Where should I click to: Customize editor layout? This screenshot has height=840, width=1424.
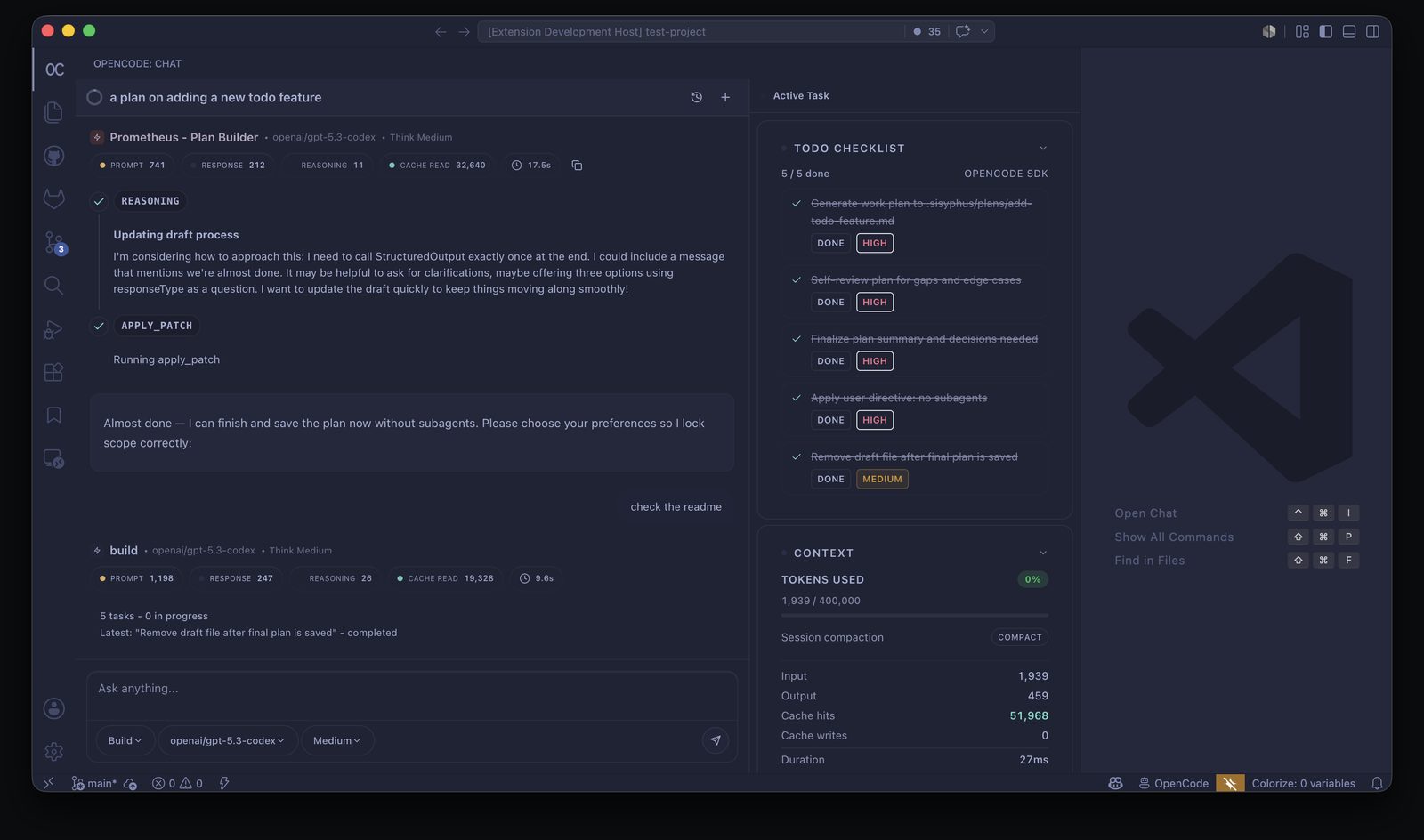point(1303,32)
